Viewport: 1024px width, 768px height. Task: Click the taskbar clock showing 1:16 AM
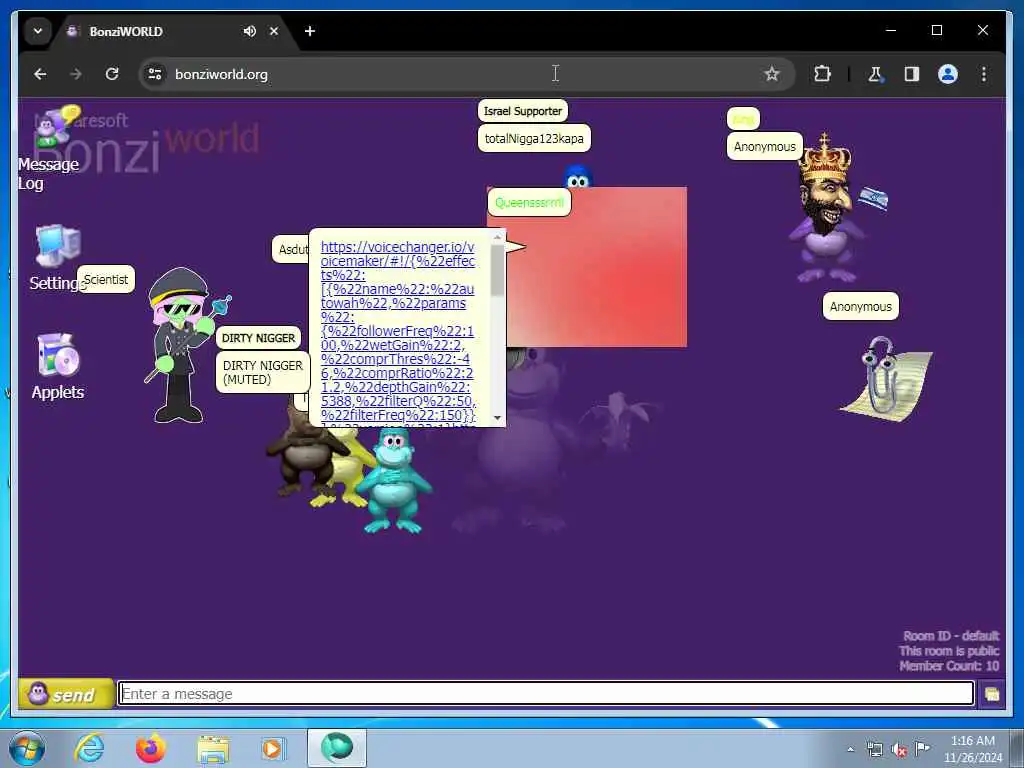972,749
